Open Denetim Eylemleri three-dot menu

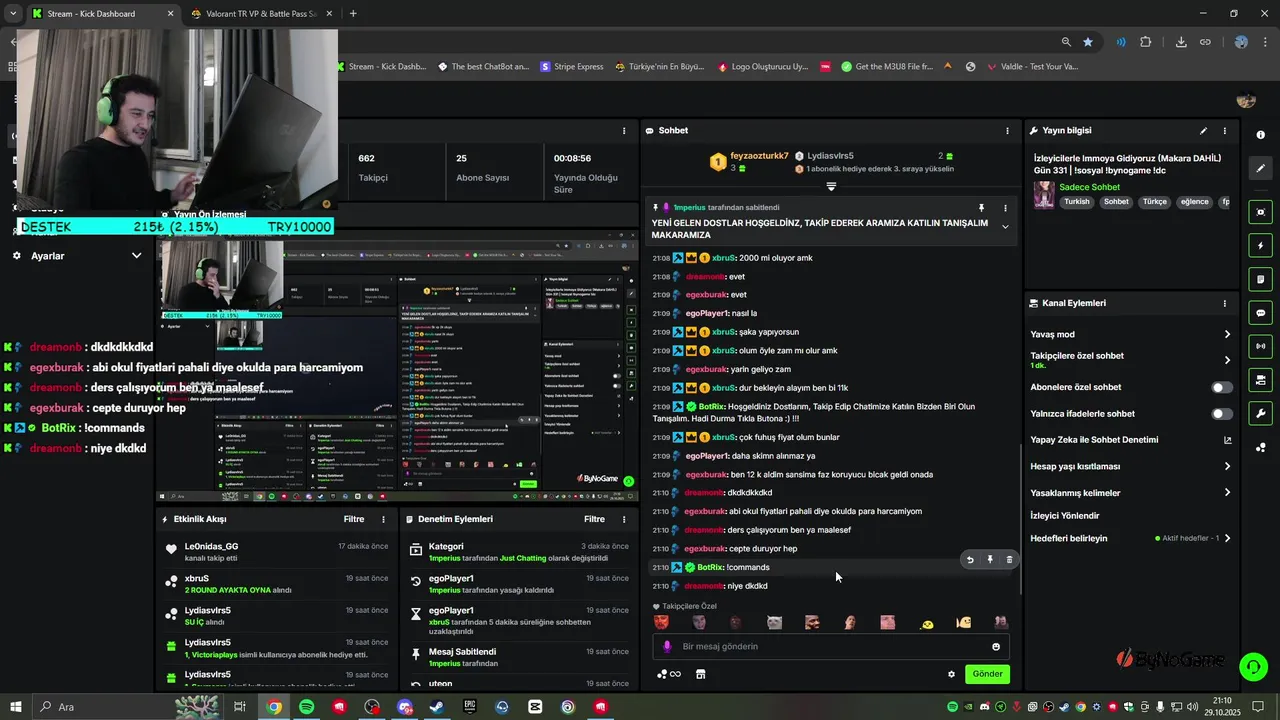click(x=624, y=519)
